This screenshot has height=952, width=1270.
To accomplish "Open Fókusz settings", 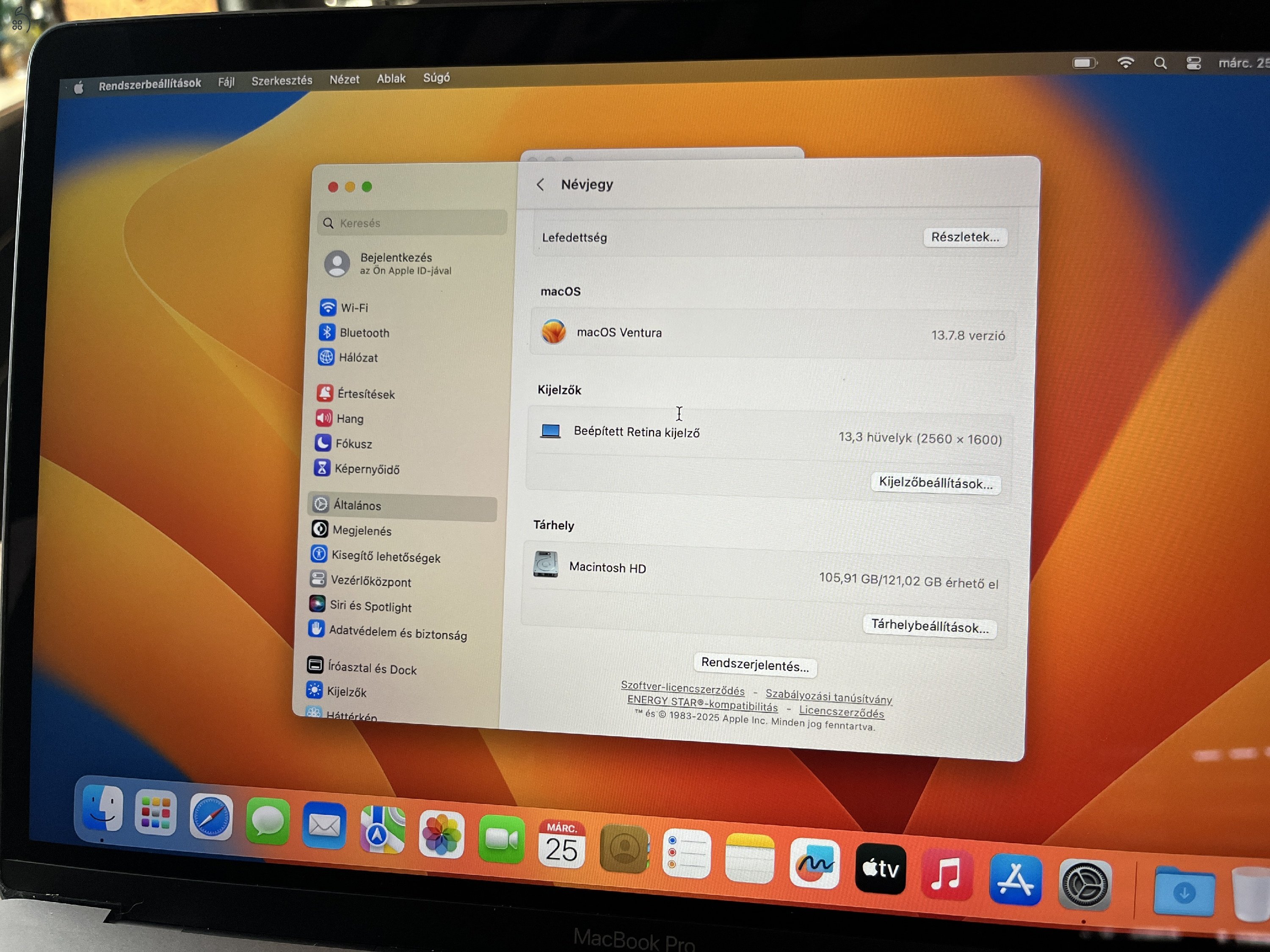I will [x=354, y=443].
